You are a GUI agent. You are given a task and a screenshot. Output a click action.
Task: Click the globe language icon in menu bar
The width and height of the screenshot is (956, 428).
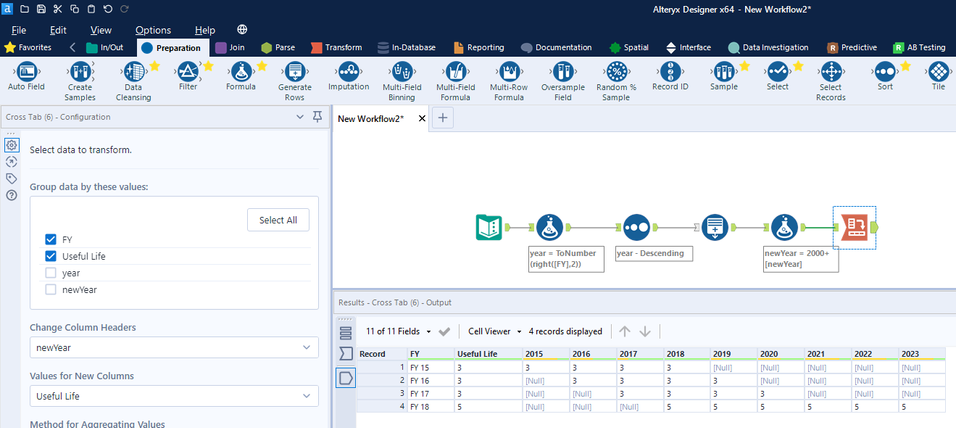pos(242,29)
